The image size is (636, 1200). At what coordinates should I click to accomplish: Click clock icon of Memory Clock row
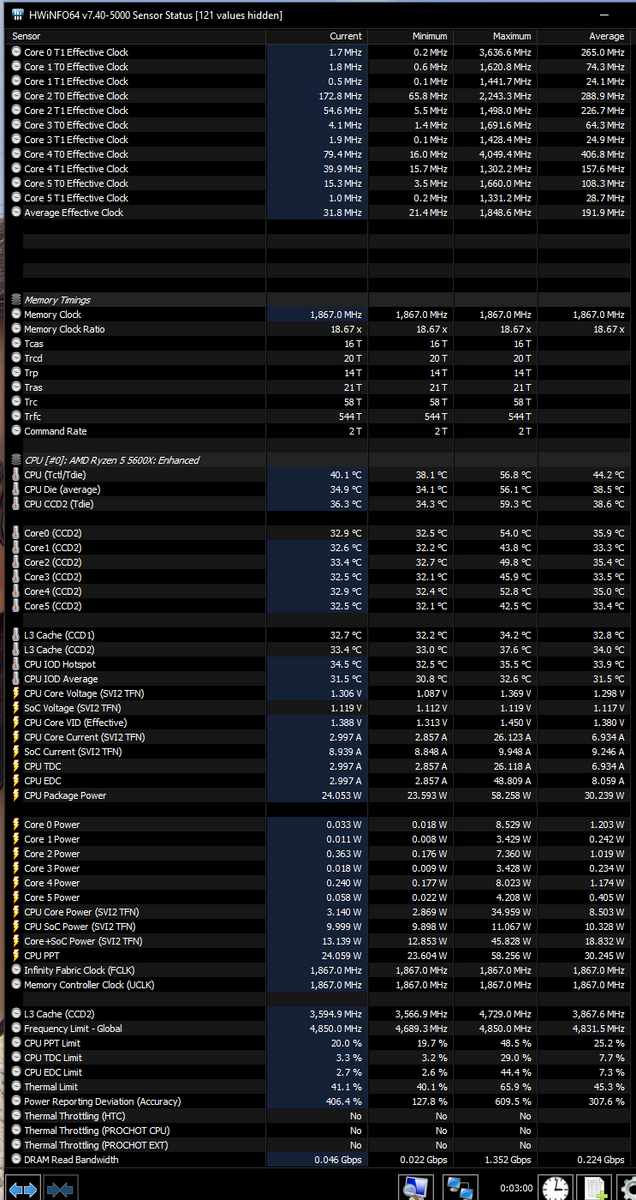click(x=16, y=315)
